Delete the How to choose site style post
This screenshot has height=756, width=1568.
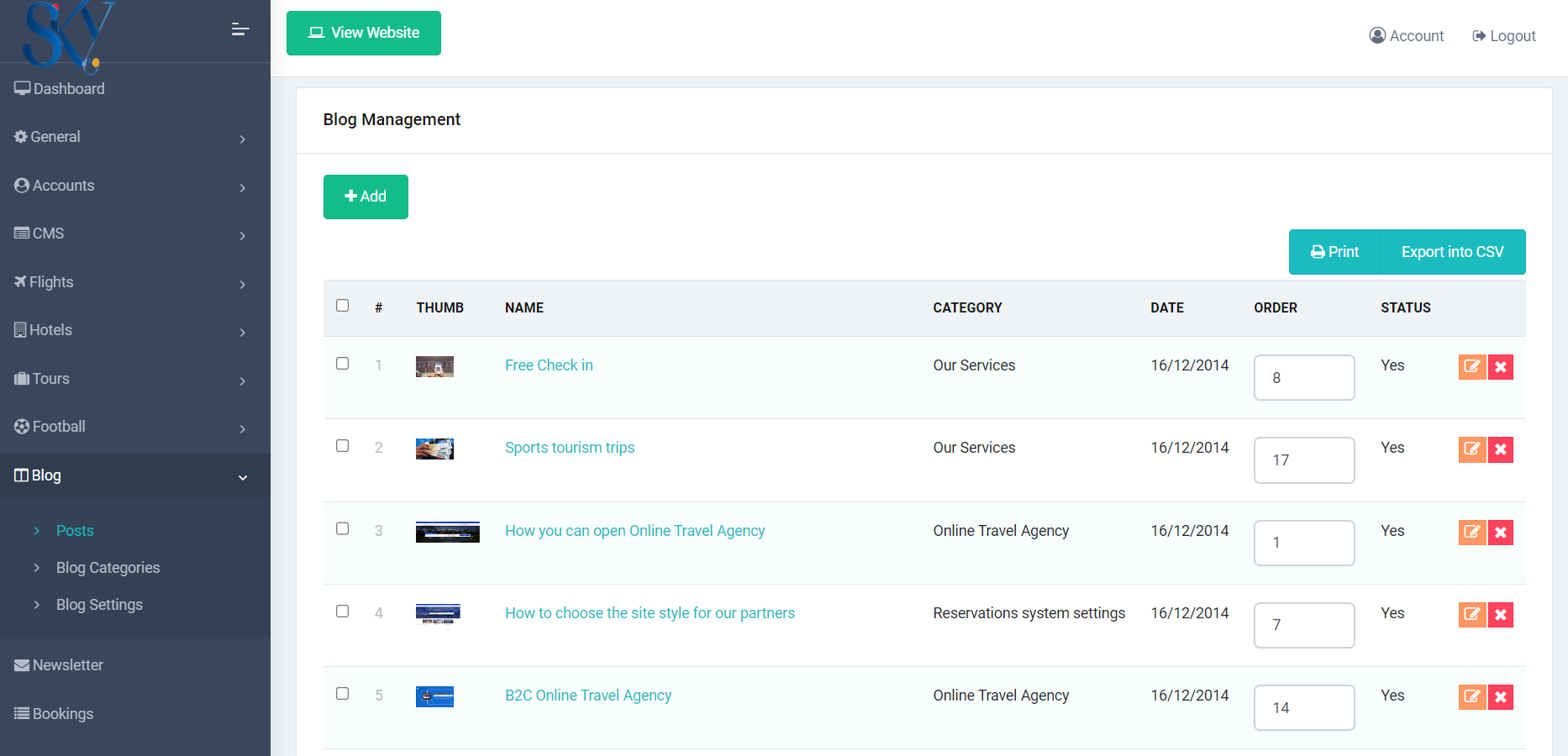(x=1500, y=615)
